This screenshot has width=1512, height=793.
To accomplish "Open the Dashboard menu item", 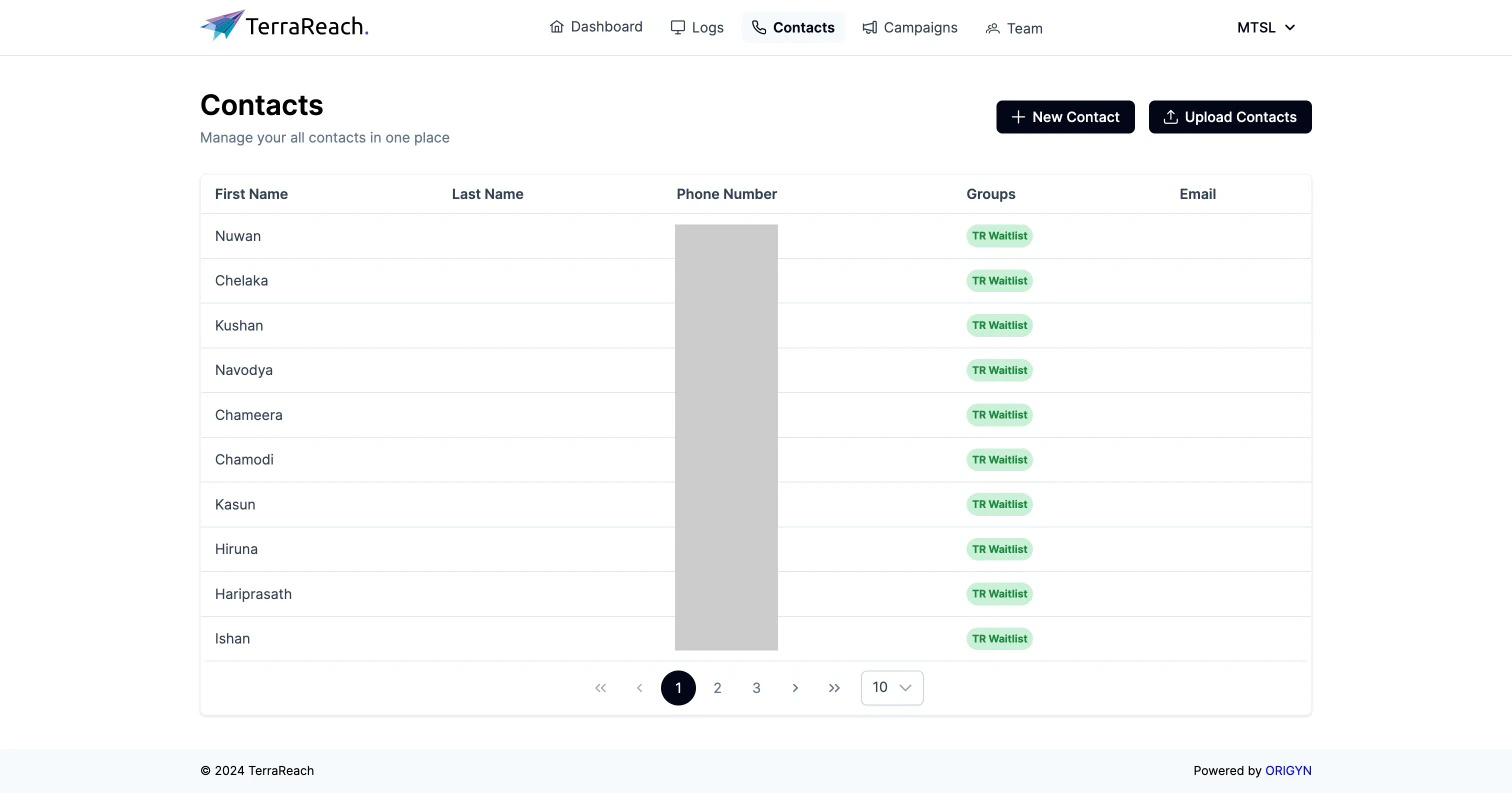I will [597, 27].
